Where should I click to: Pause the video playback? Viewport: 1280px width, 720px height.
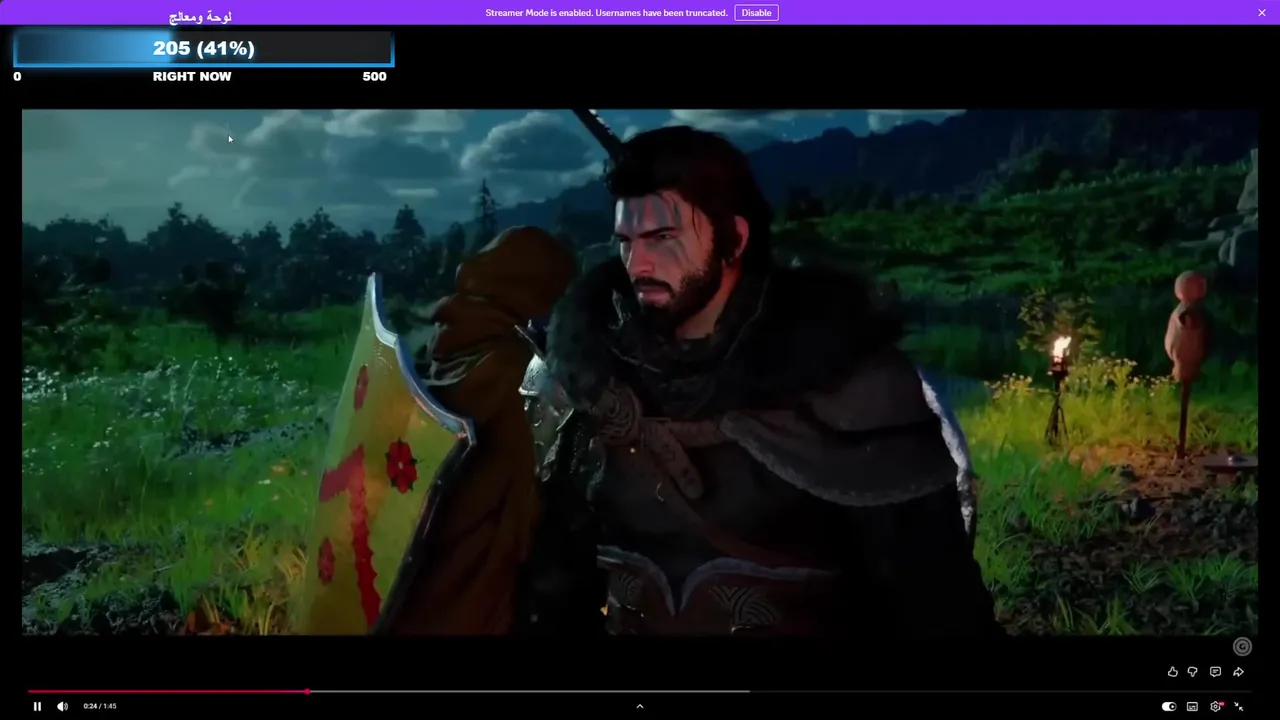(x=37, y=706)
